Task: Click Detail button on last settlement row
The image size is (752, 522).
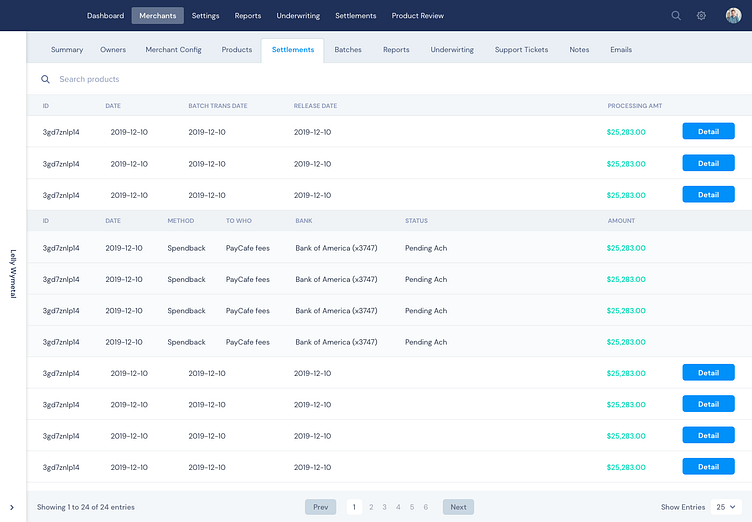Action: (x=708, y=467)
